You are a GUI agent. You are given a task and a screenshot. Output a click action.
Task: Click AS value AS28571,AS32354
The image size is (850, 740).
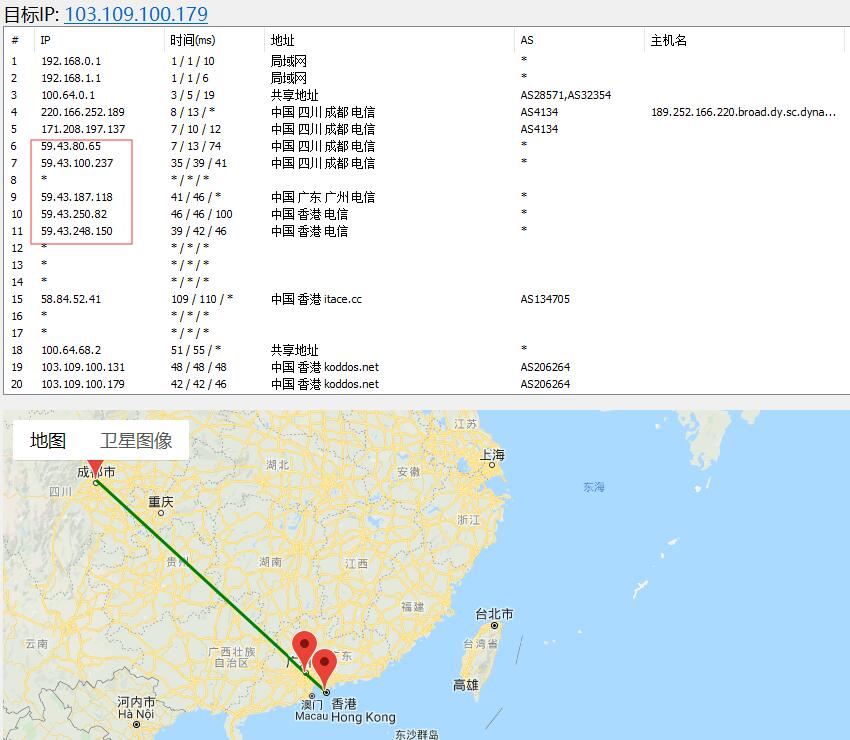click(565, 95)
